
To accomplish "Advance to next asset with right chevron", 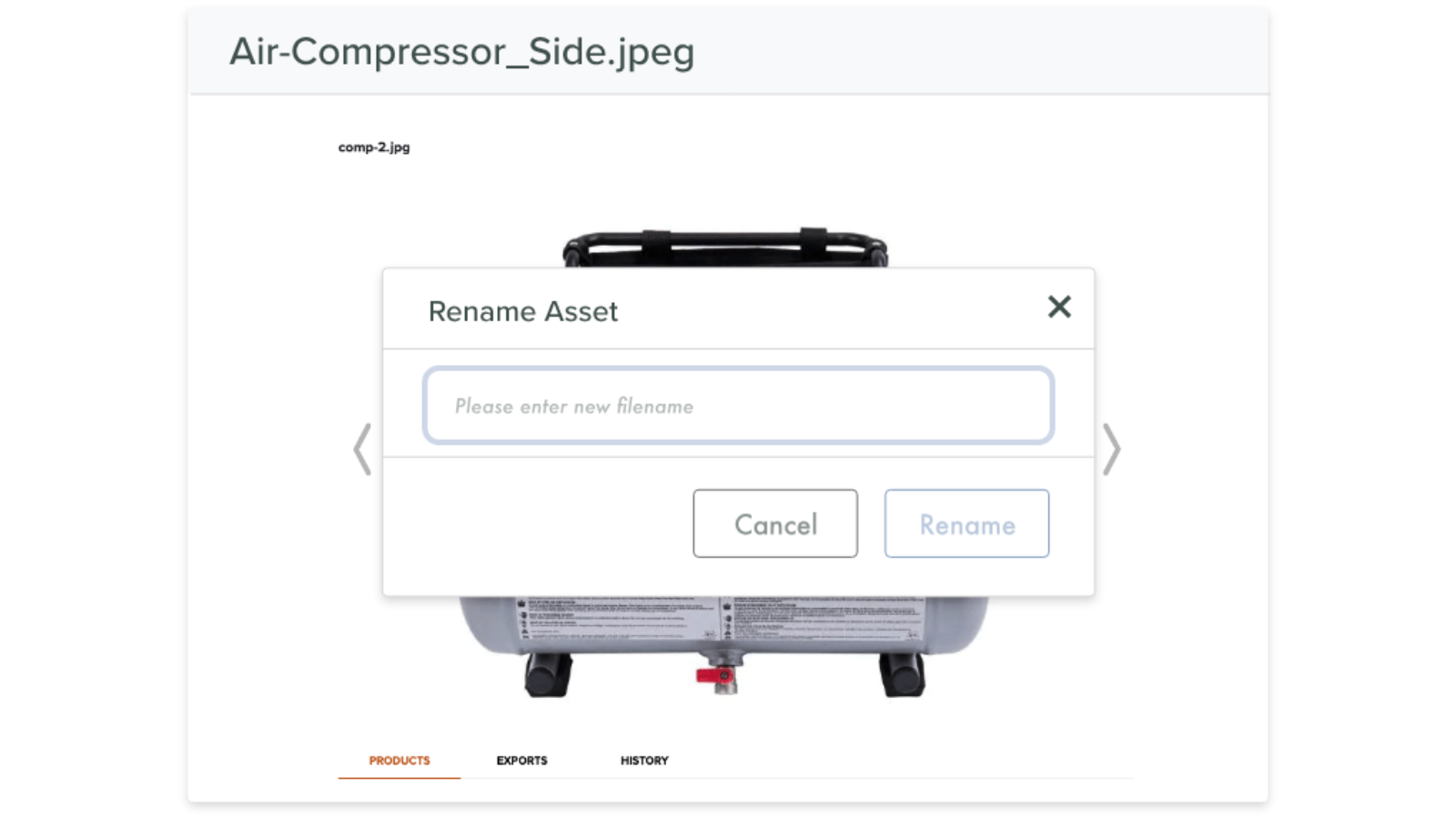I will click(1111, 449).
